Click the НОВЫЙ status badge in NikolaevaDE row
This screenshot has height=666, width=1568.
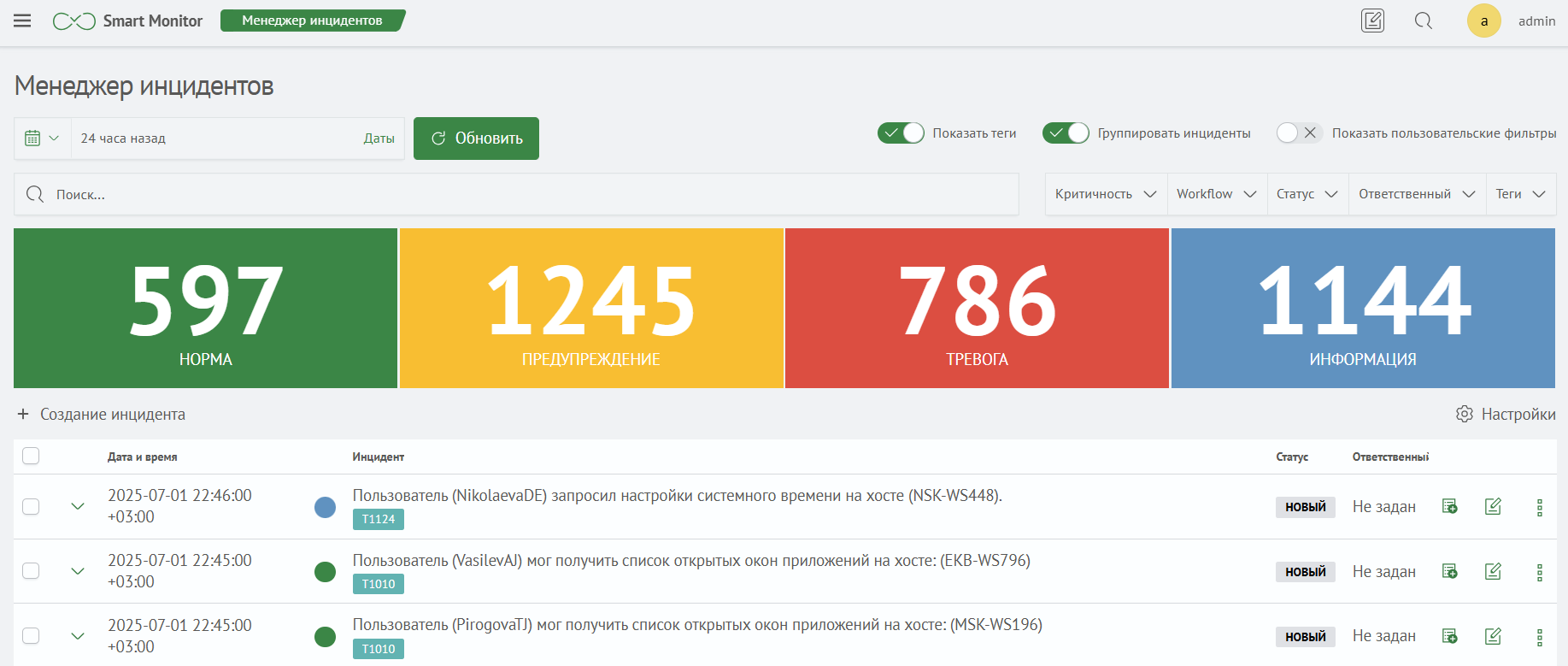(1305, 507)
